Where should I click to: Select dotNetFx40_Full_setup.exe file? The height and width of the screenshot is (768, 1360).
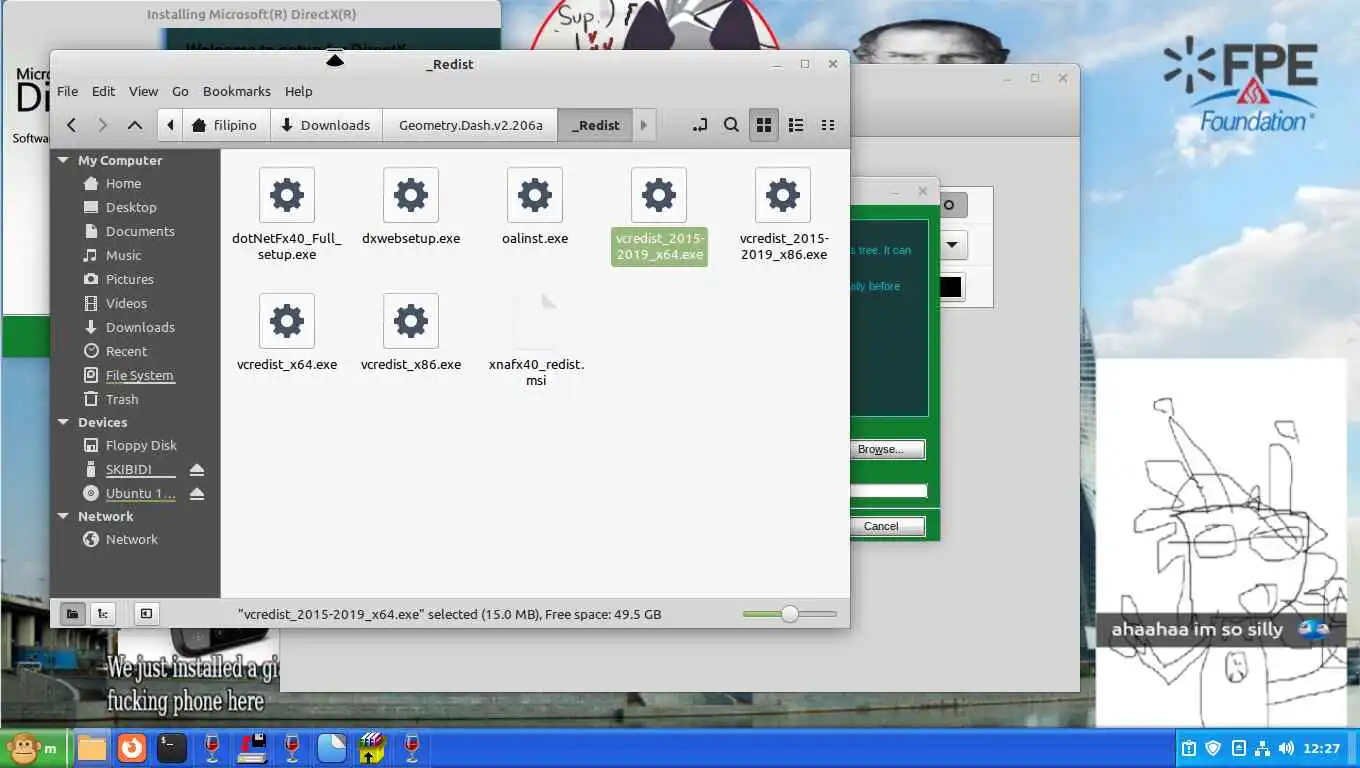[x=287, y=215]
